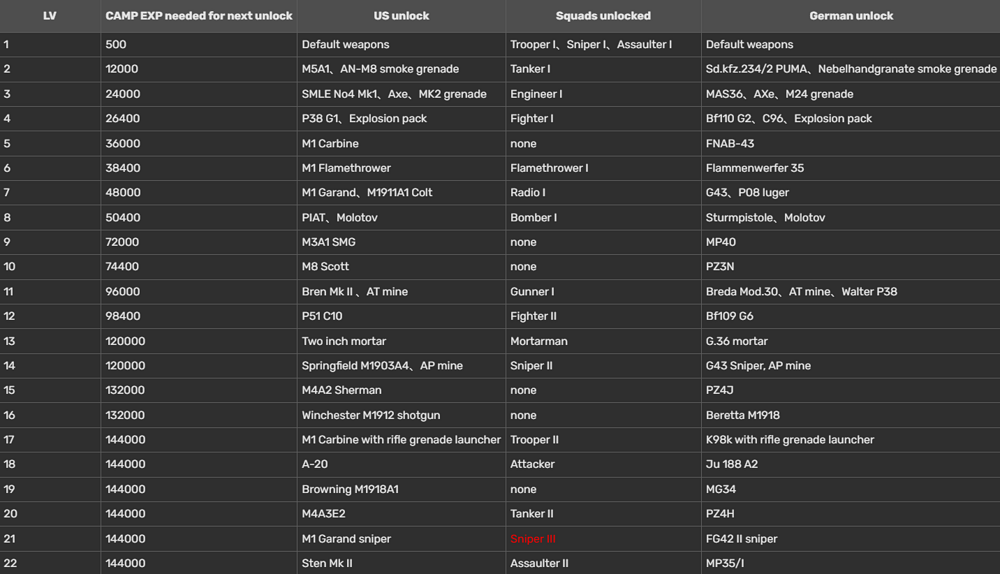Click the K98k with rifle grenade launcher cell
Screen dimensions: 1000x574
click(851, 440)
